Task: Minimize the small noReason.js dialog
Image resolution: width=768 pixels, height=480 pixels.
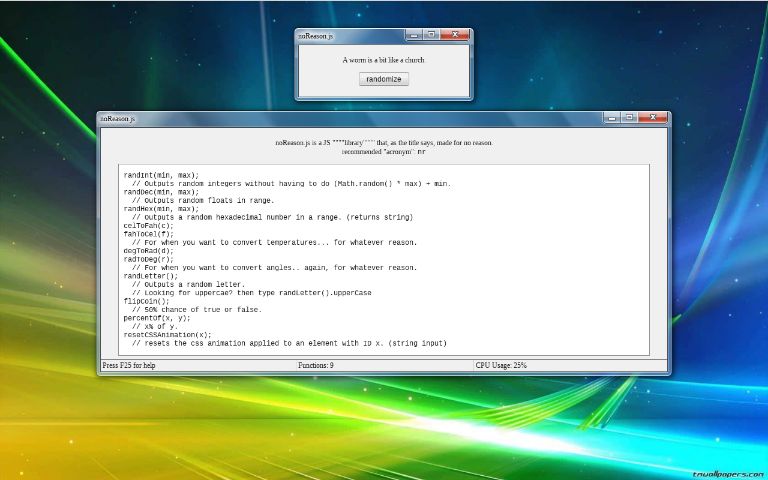Action: point(414,35)
